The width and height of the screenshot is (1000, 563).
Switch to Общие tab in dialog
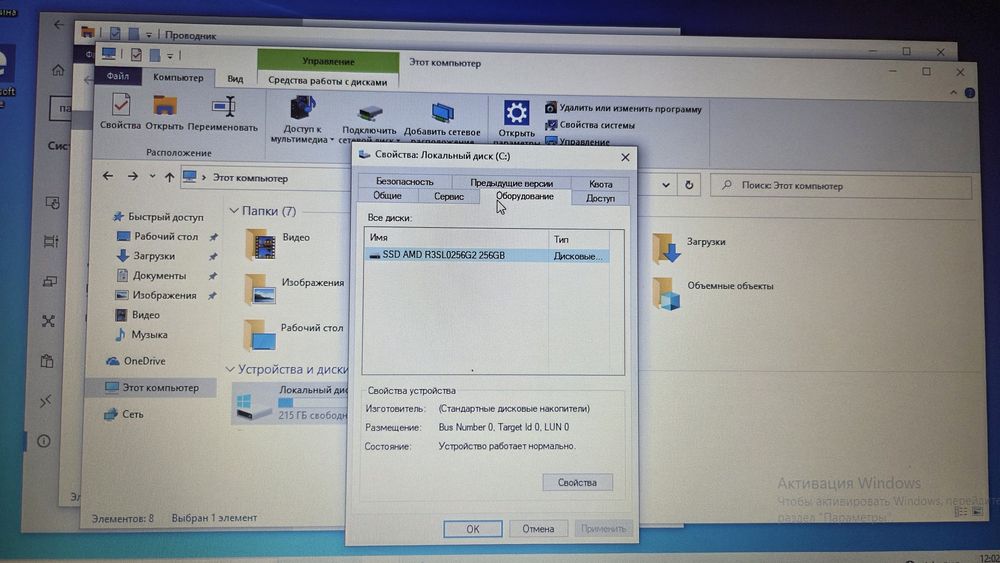click(387, 196)
